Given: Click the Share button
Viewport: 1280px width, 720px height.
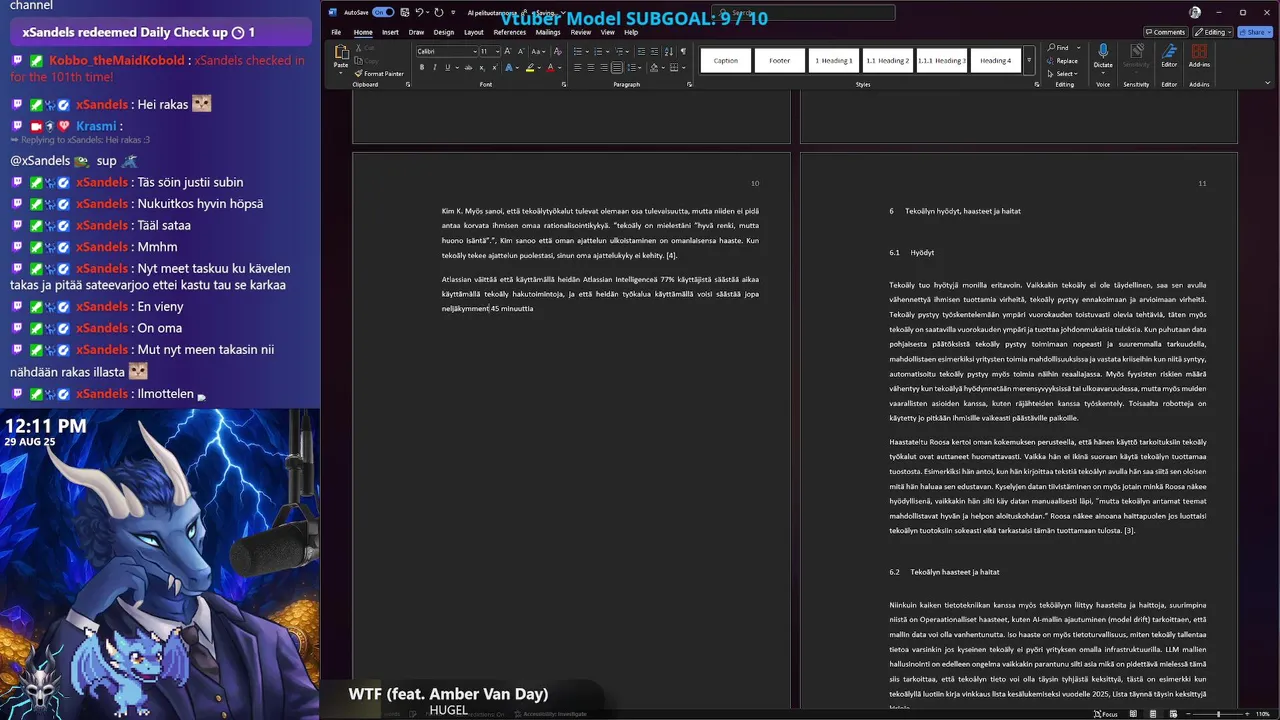Looking at the screenshot, I should click(x=1253, y=32).
